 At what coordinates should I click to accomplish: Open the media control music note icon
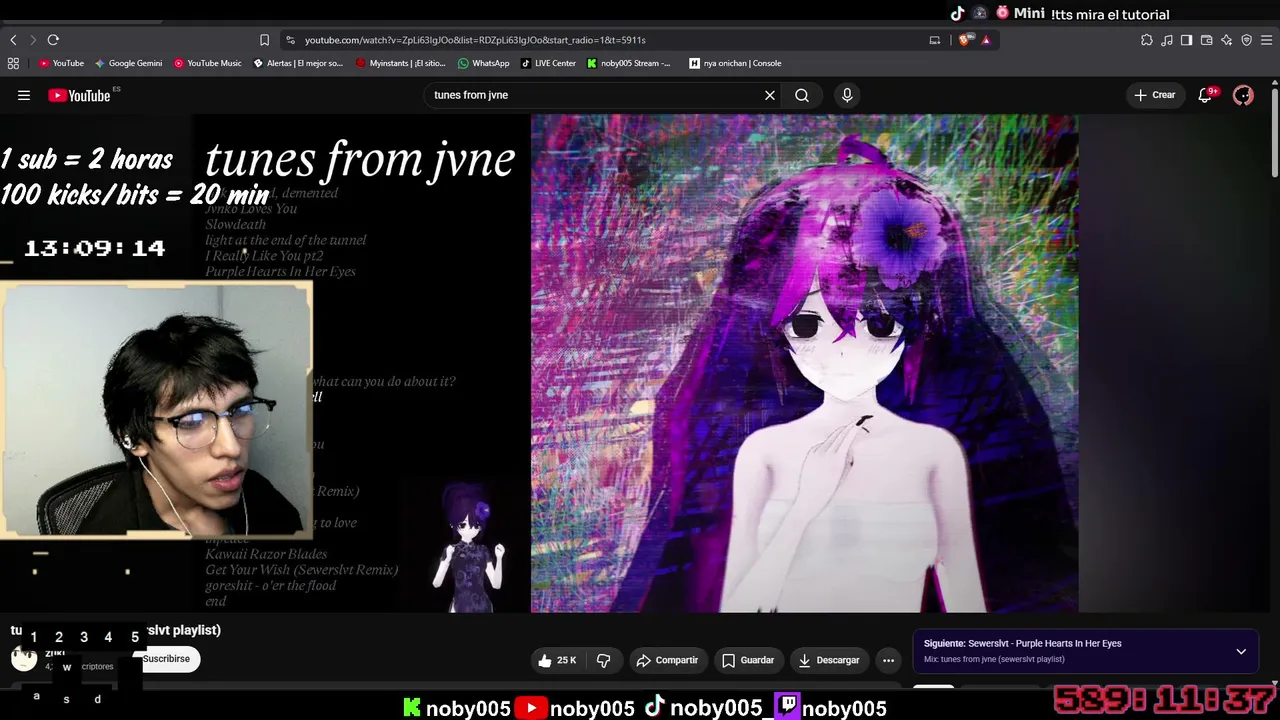pyautogui.click(x=1167, y=40)
